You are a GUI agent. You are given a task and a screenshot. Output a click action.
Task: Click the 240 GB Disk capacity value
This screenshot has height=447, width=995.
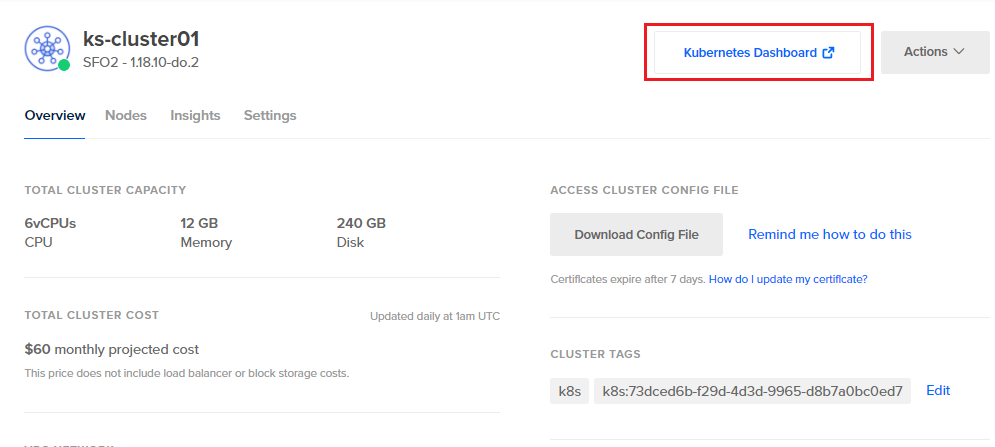pyautogui.click(x=361, y=224)
